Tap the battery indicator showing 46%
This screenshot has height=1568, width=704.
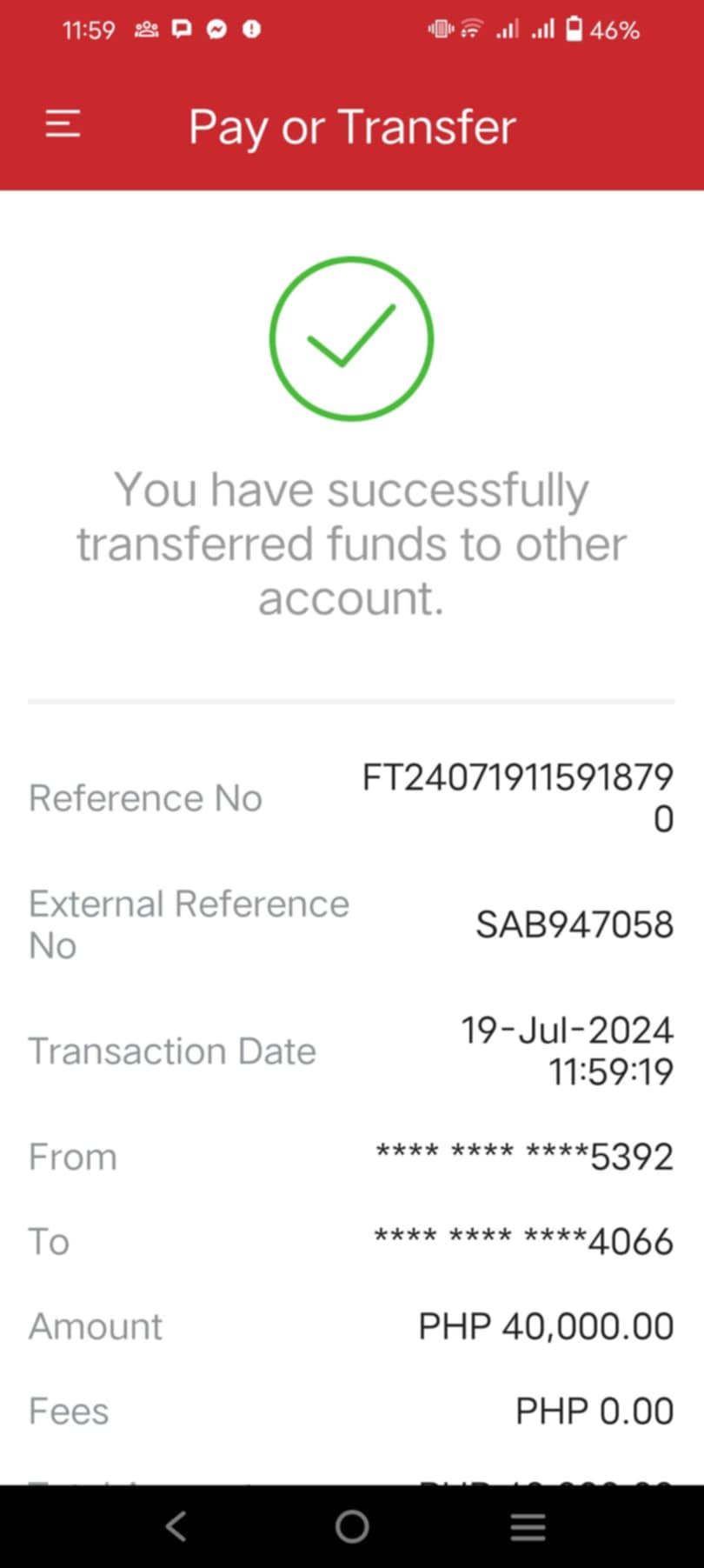(x=604, y=30)
